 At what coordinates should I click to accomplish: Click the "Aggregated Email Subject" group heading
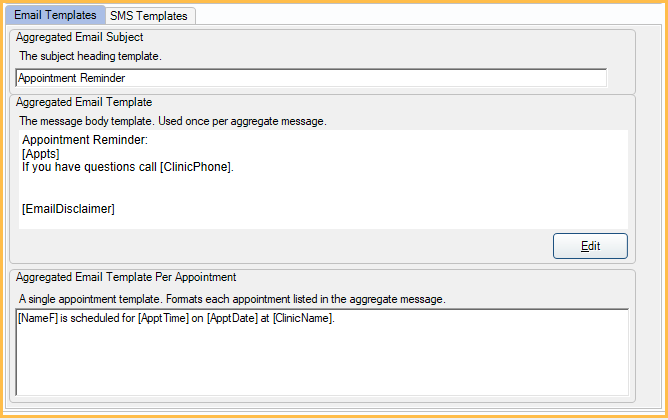click(79, 37)
